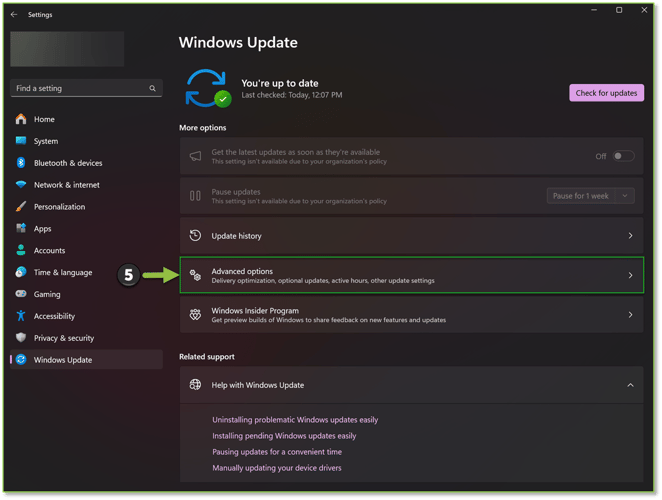The image size is (662, 500).
Task: Click the Gaming controller icon
Action: 21,293
